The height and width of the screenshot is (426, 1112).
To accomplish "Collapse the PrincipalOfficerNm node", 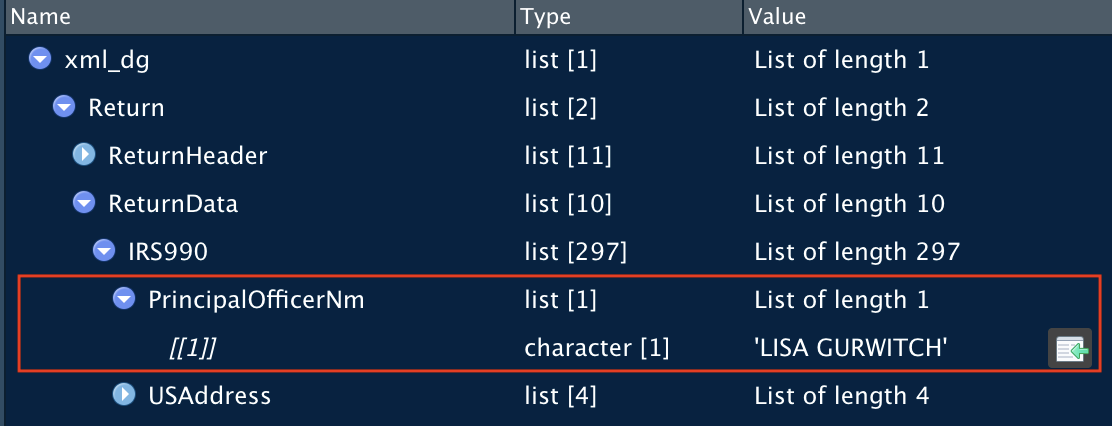I will pyautogui.click(x=124, y=300).
